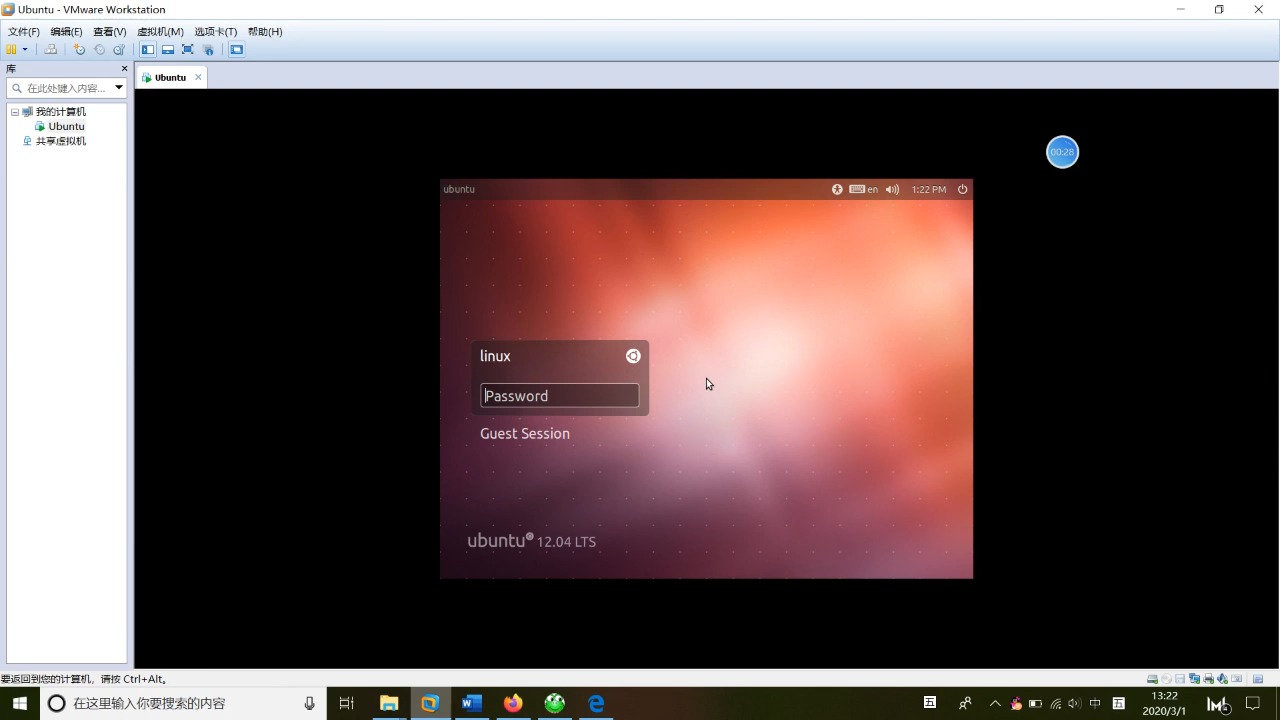
Task: Open the Windows notification center icon
Action: click(1253, 703)
